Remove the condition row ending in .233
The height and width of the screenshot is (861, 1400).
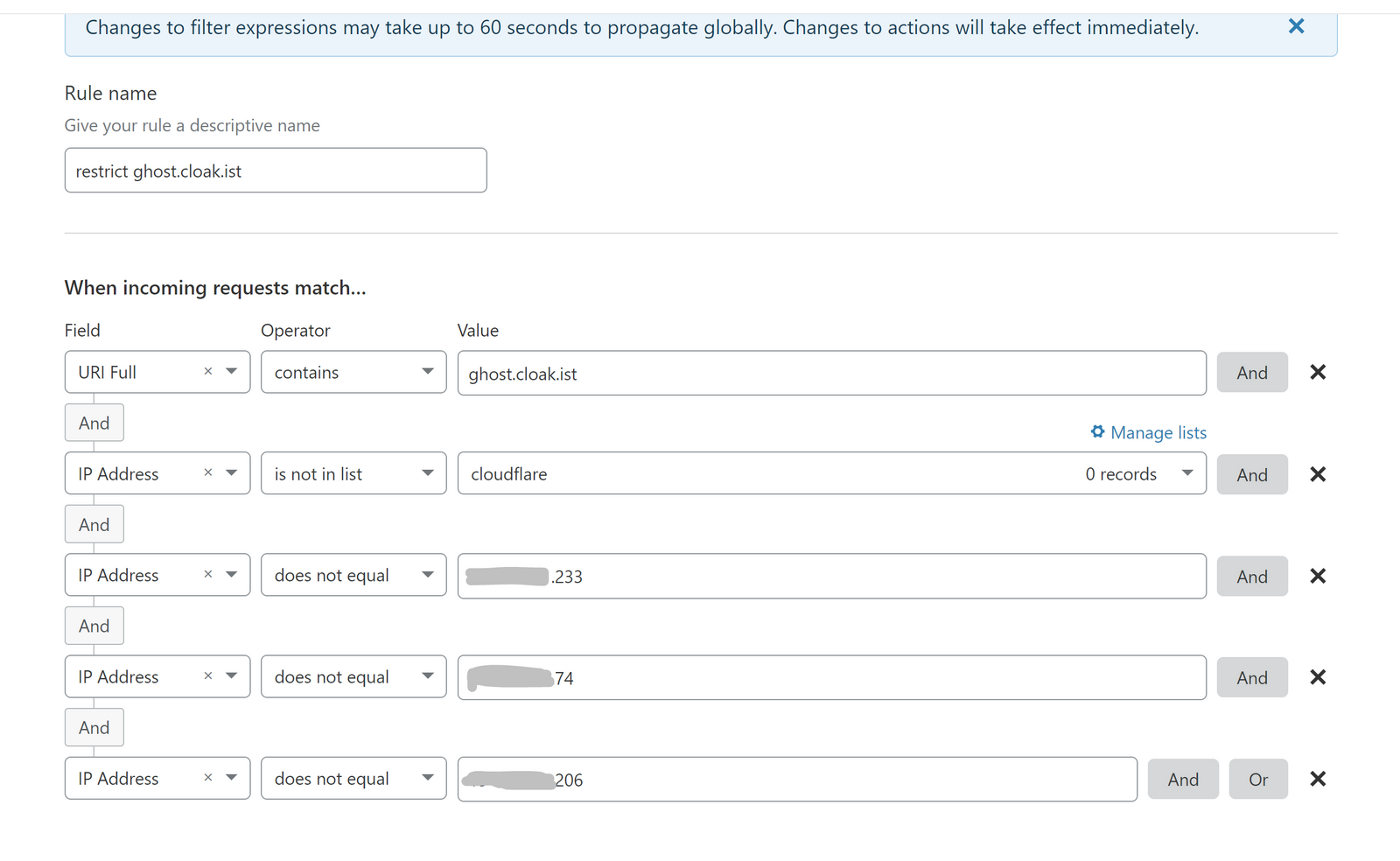click(x=1317, y=576)
